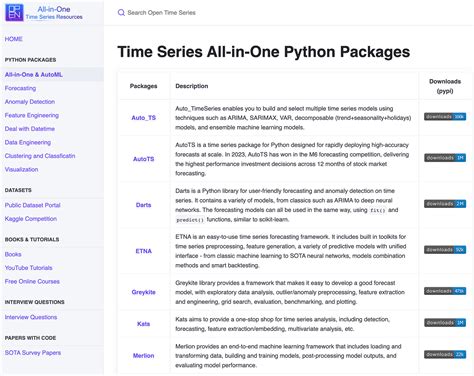Open the Auto_TS package link

[144, 118]
